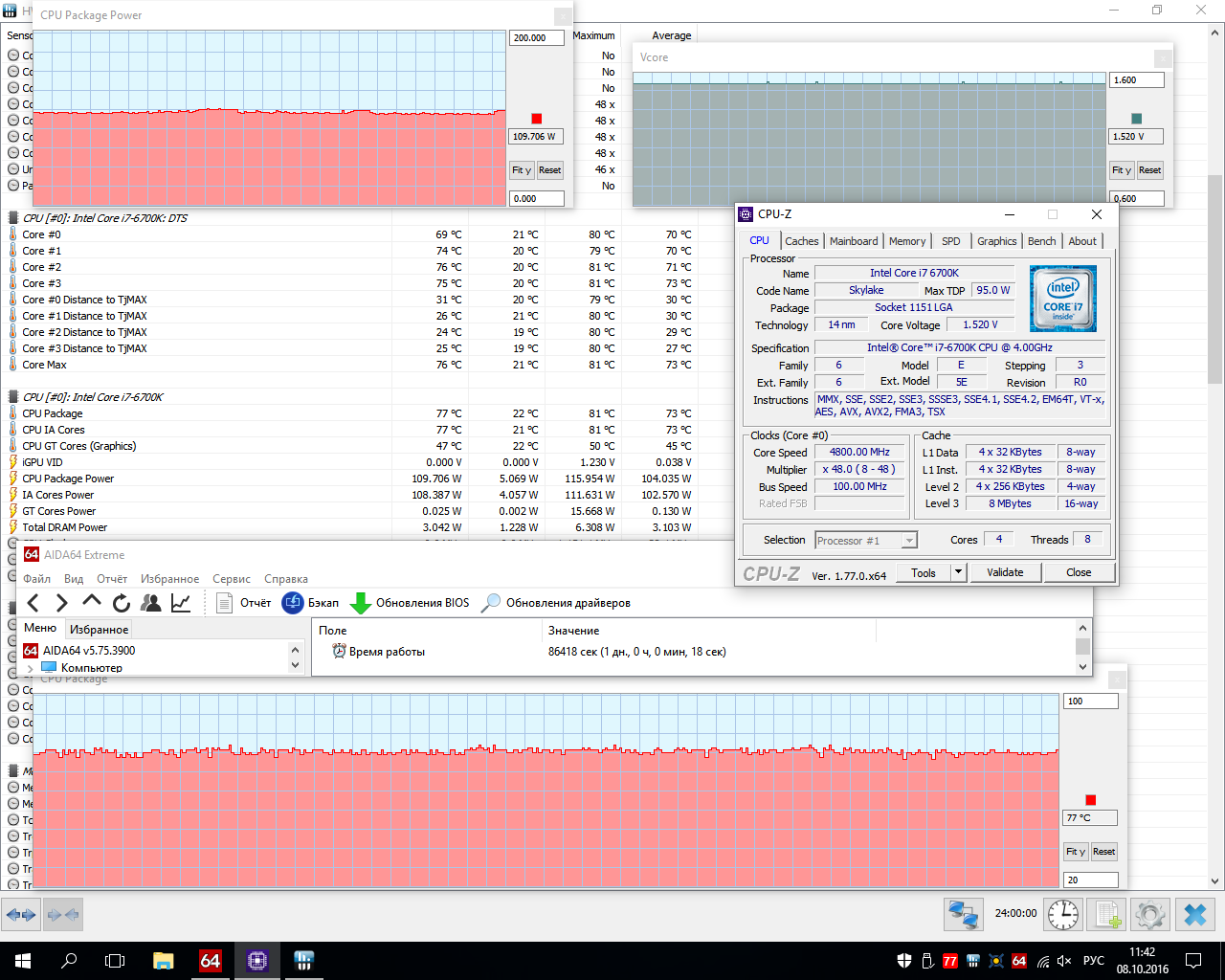Switch to AIDA64 on the taskbar

click(x=211, y=961)
